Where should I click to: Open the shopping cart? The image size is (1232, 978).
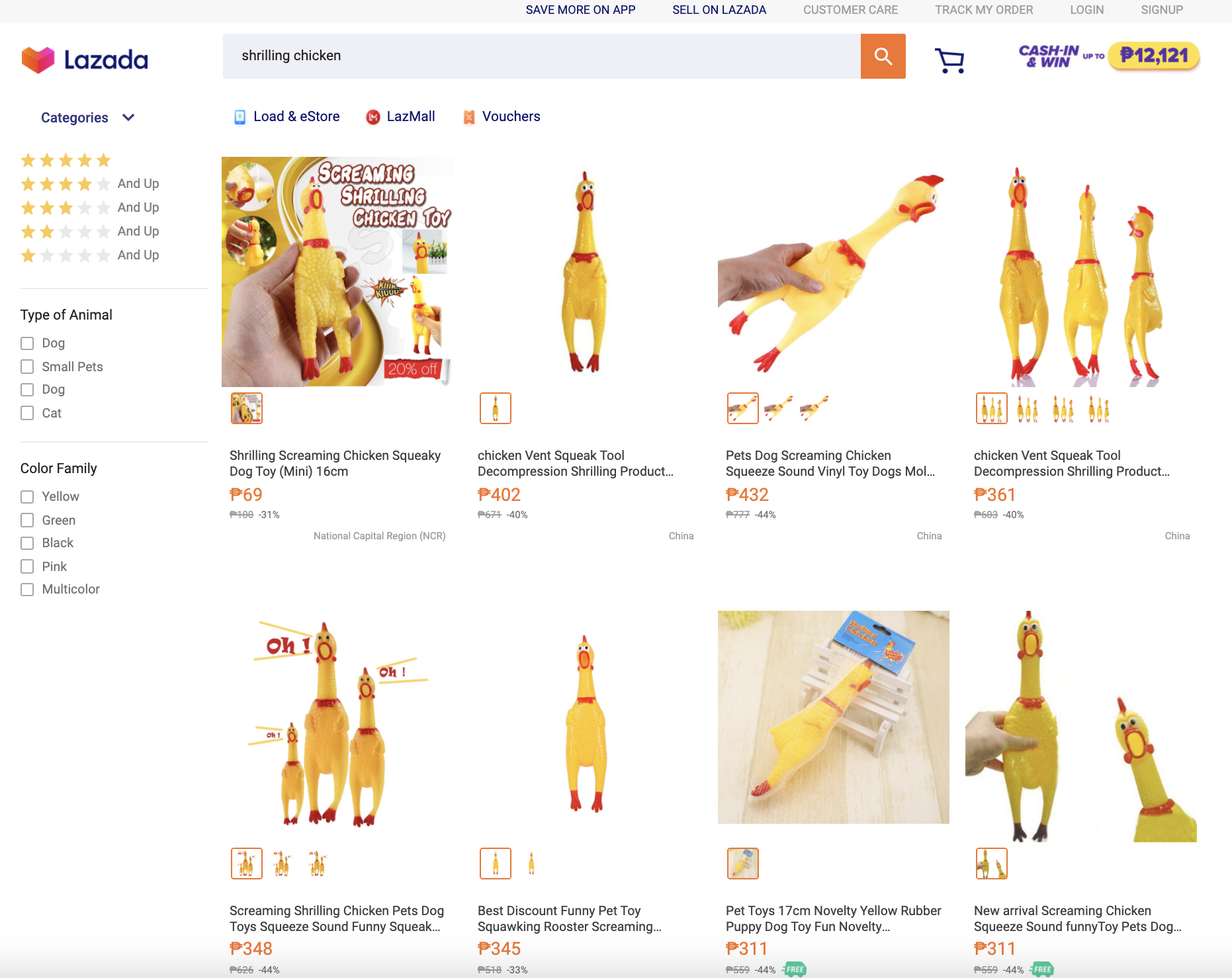point(949,60)
